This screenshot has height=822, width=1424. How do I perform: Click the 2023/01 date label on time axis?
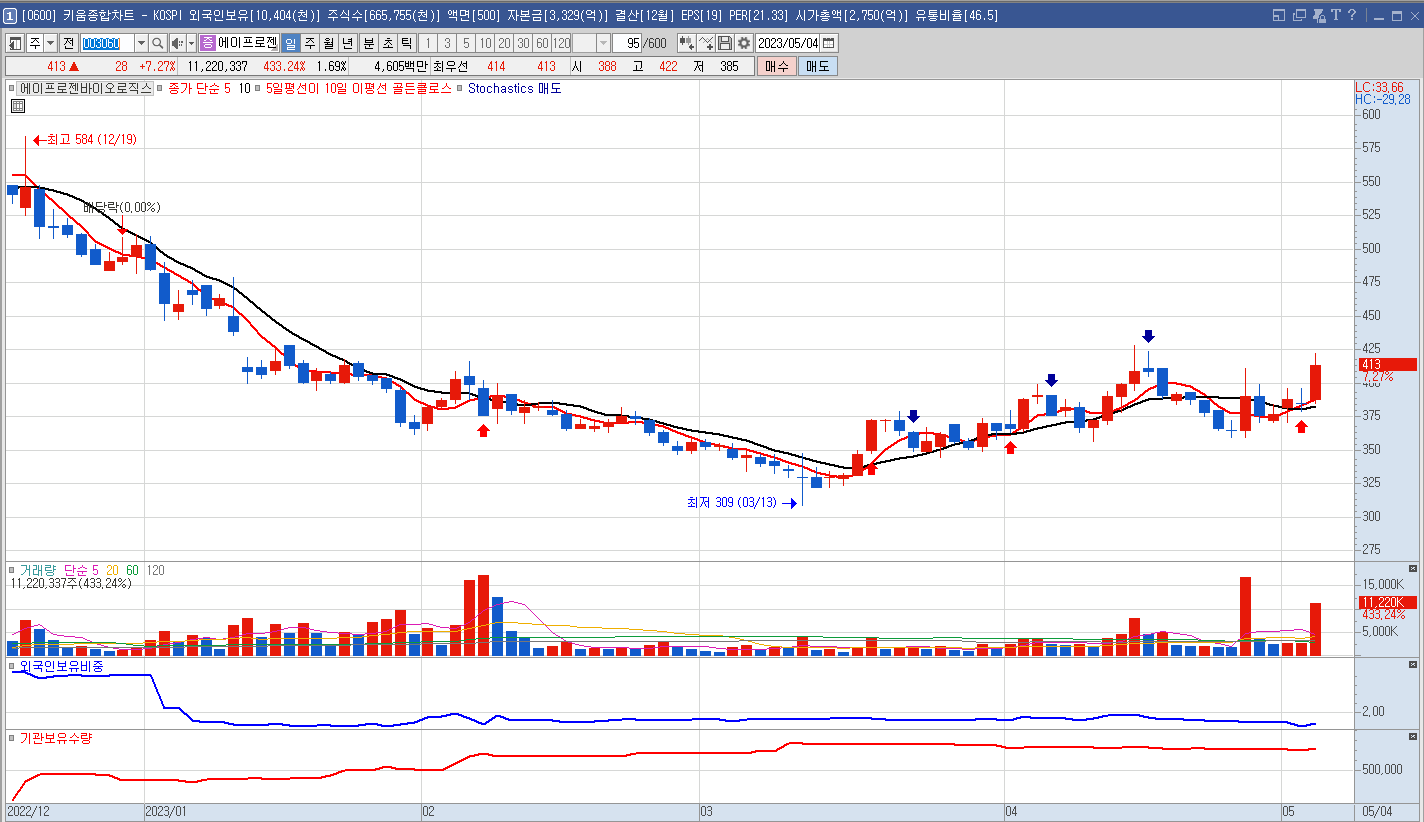(x=165, y=811)
